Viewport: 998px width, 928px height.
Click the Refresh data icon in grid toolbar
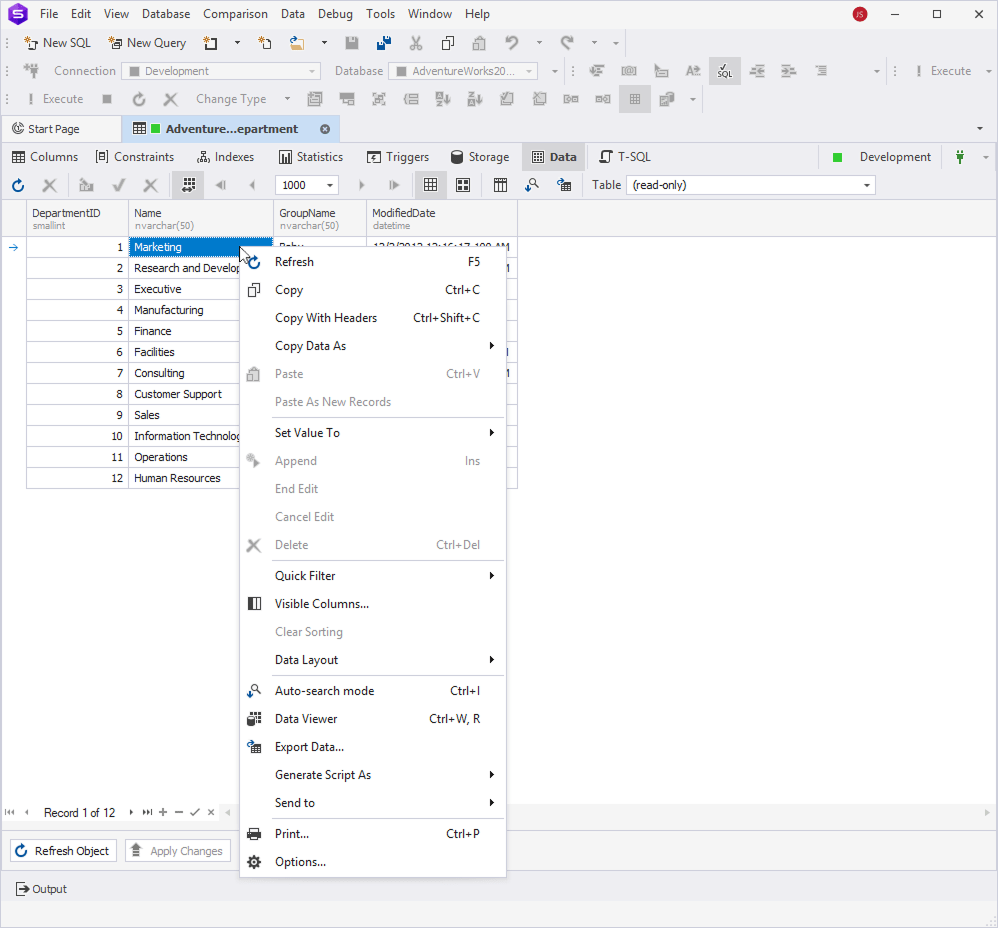coord(18,185)
